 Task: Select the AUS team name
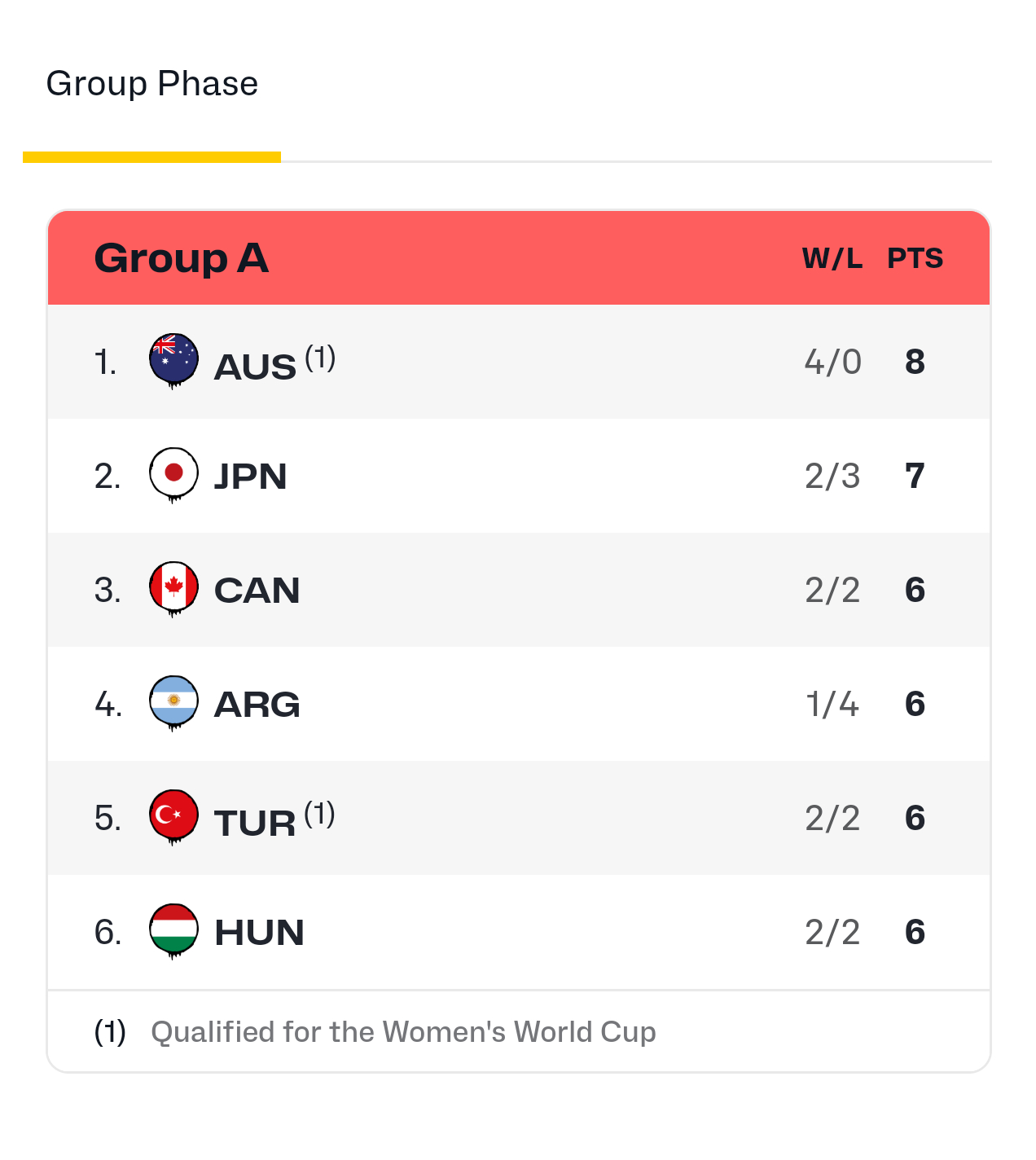pos(255,367)
